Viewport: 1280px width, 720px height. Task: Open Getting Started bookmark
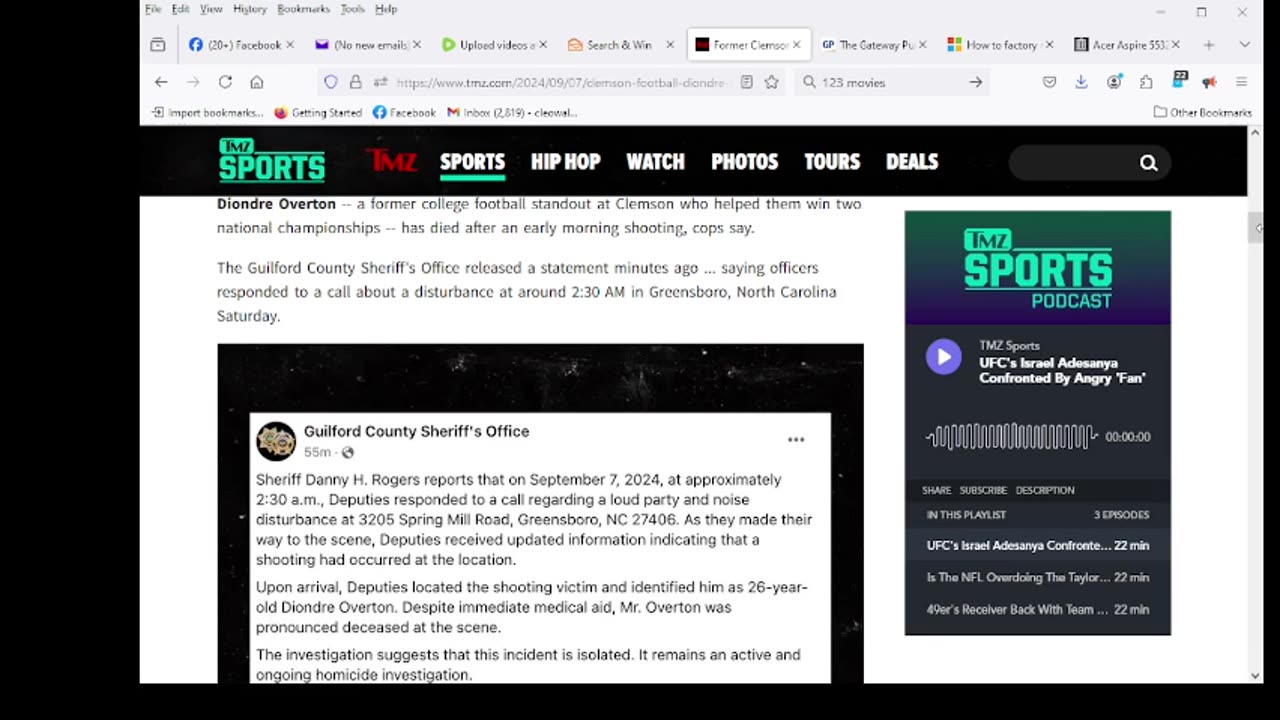point(318,112)
